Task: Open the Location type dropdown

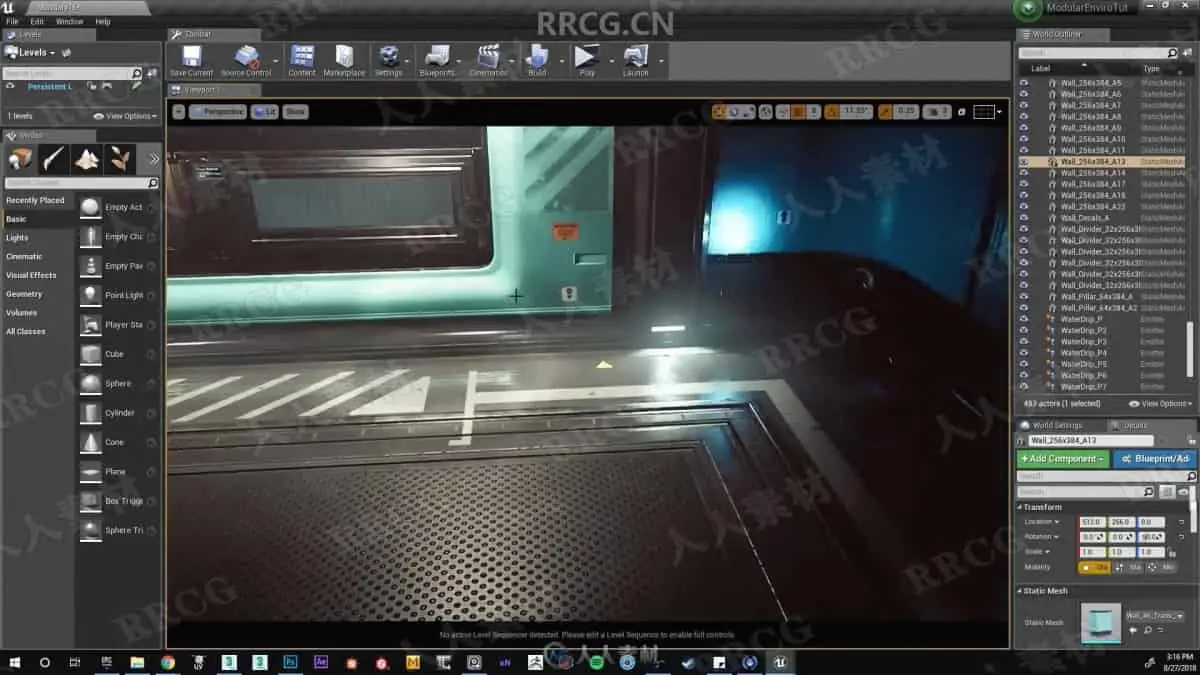Action: tap(1041, 522)
